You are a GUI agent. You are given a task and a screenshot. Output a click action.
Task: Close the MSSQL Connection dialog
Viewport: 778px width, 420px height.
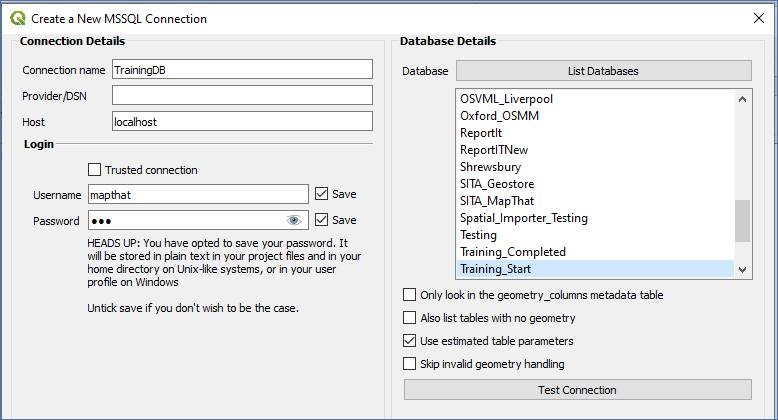[759, 18]
